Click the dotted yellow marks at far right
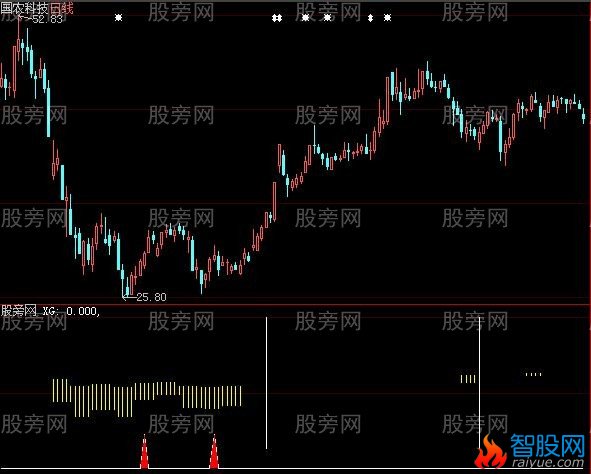This screenshot has width=591, height=474. (x=533, y=374)
